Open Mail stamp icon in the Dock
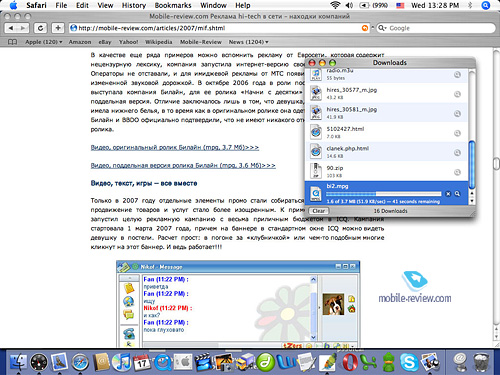The image size is (500, 375). click(x=59, y=362)
